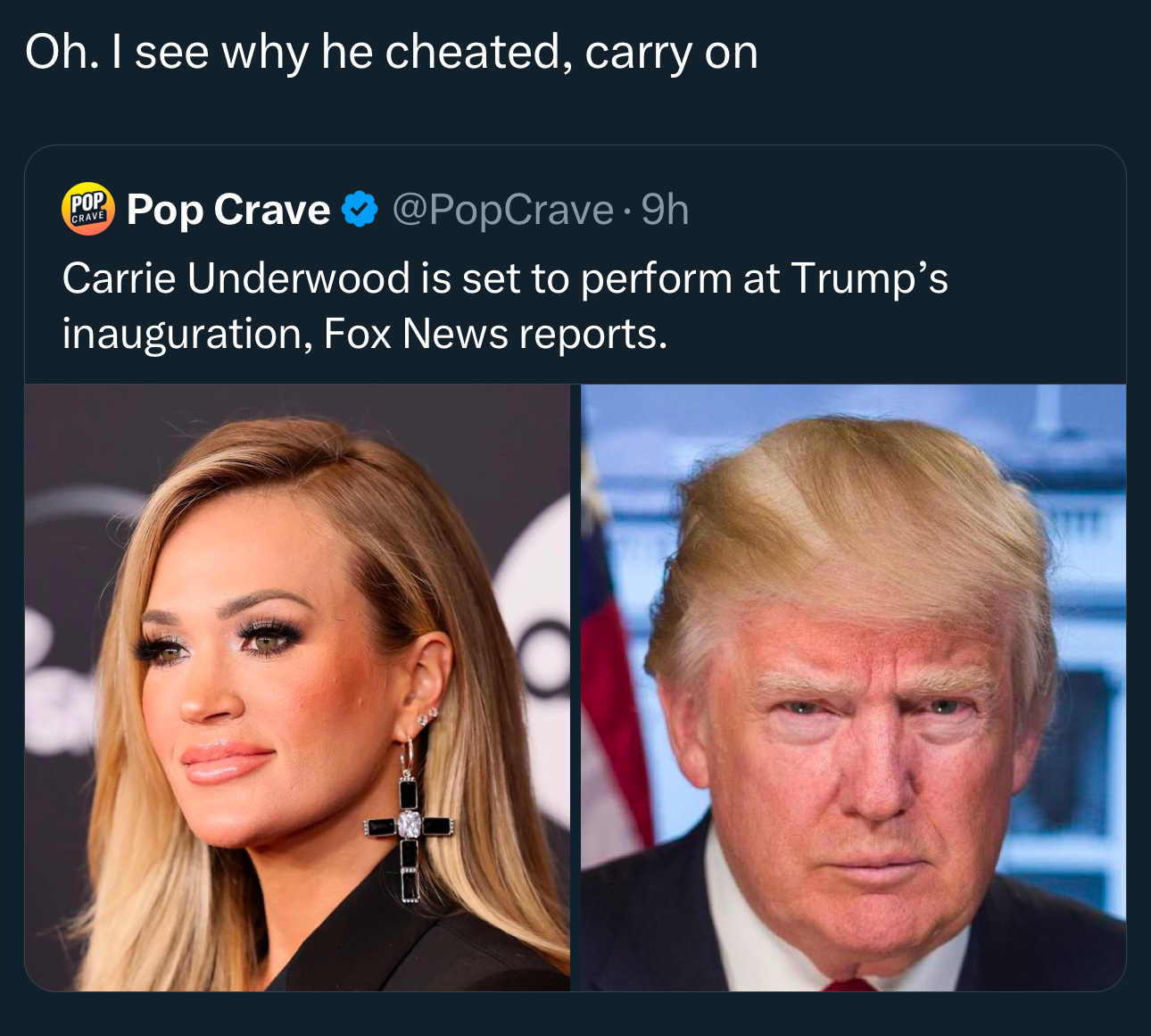
Task: Click the blue verified checkmark badge
Action: pos(359,209)
